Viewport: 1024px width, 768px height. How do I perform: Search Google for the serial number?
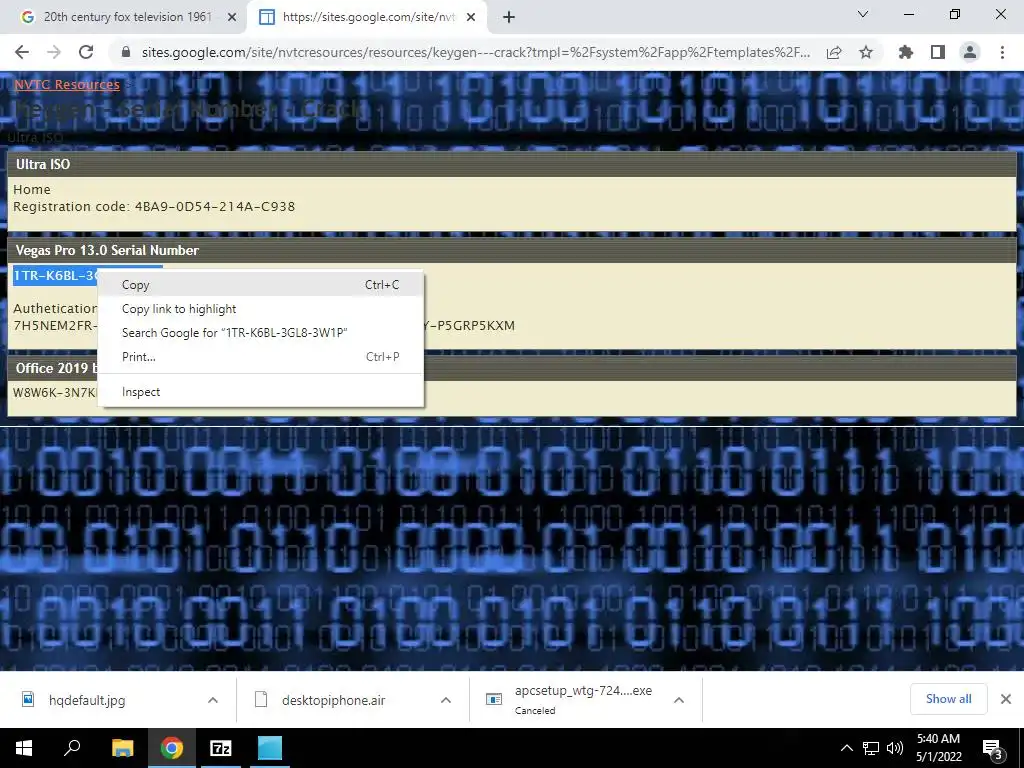[x=261, y=333]
